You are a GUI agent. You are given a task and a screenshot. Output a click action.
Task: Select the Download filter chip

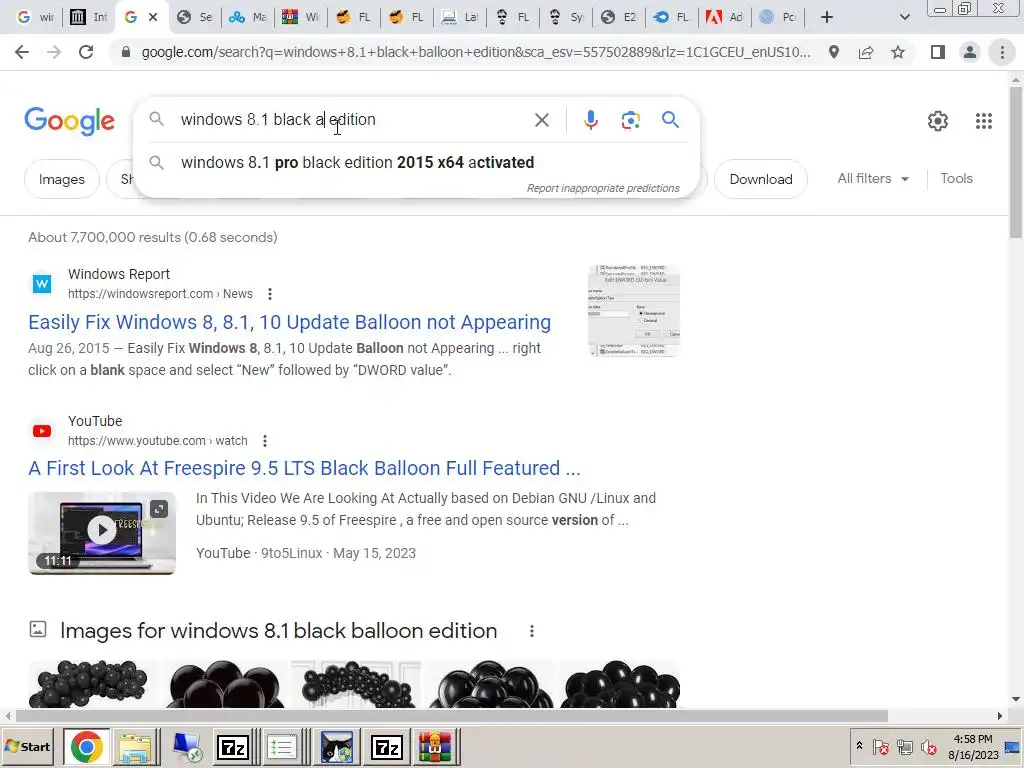[761, 179]
